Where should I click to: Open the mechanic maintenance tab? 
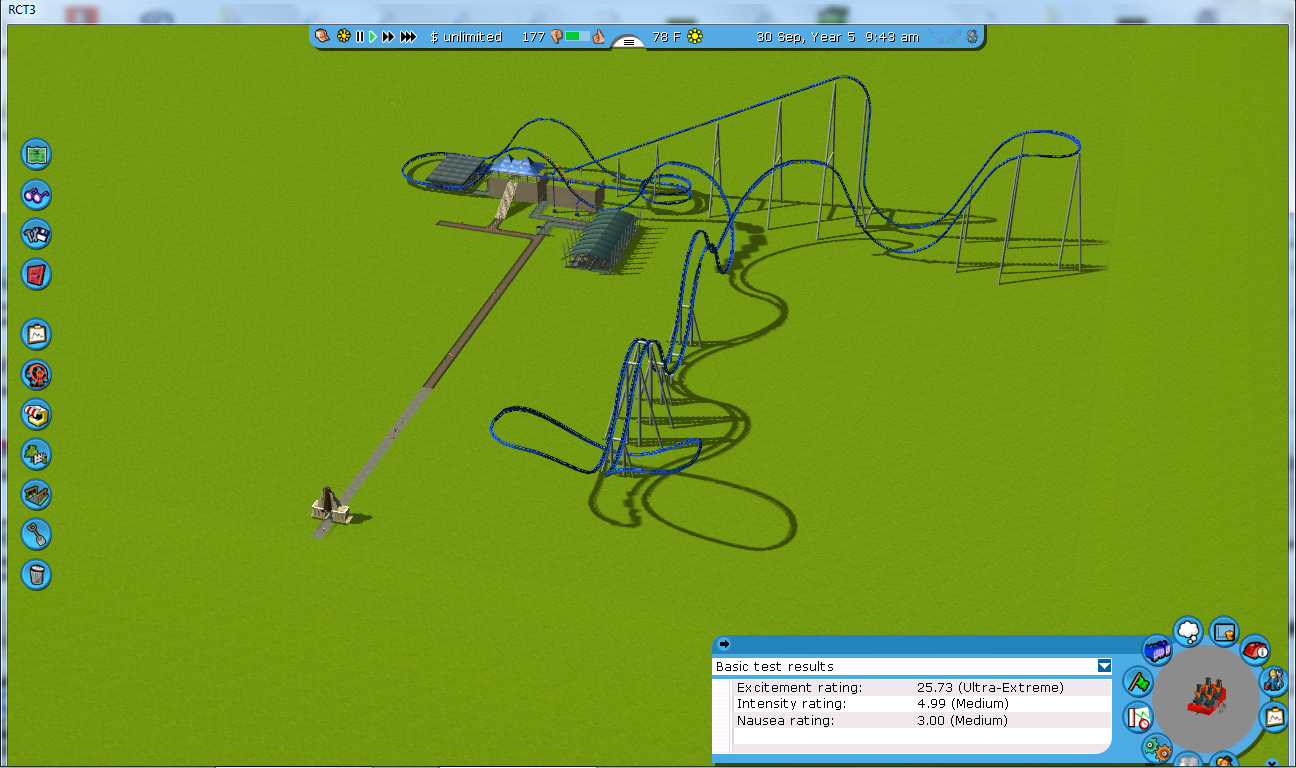click(x=1273, y=681)
